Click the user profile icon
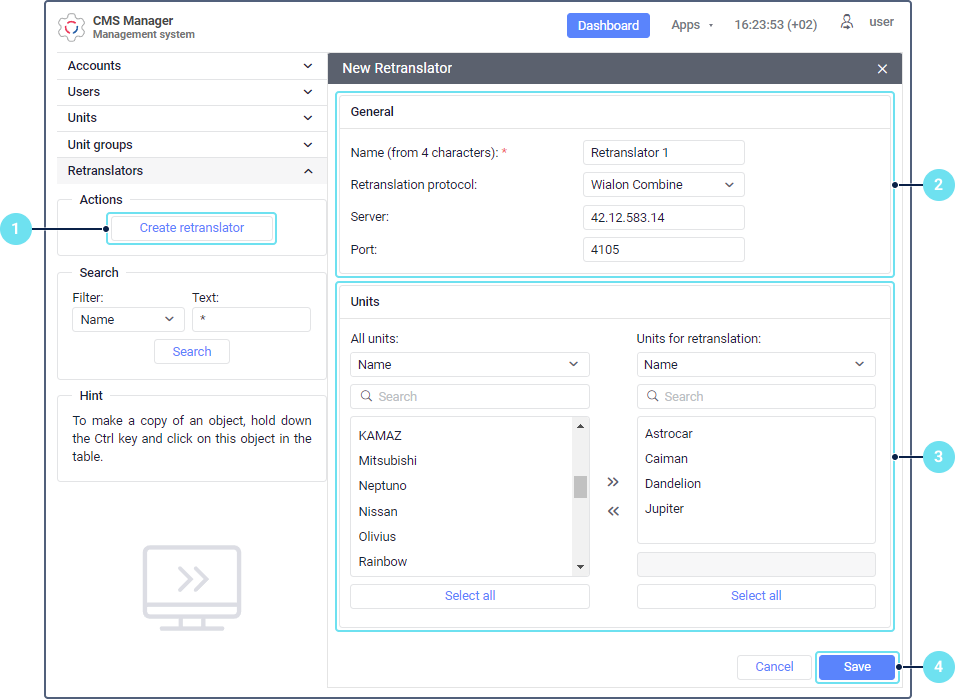The image size is (955, 699). click(x=847, y=22)
